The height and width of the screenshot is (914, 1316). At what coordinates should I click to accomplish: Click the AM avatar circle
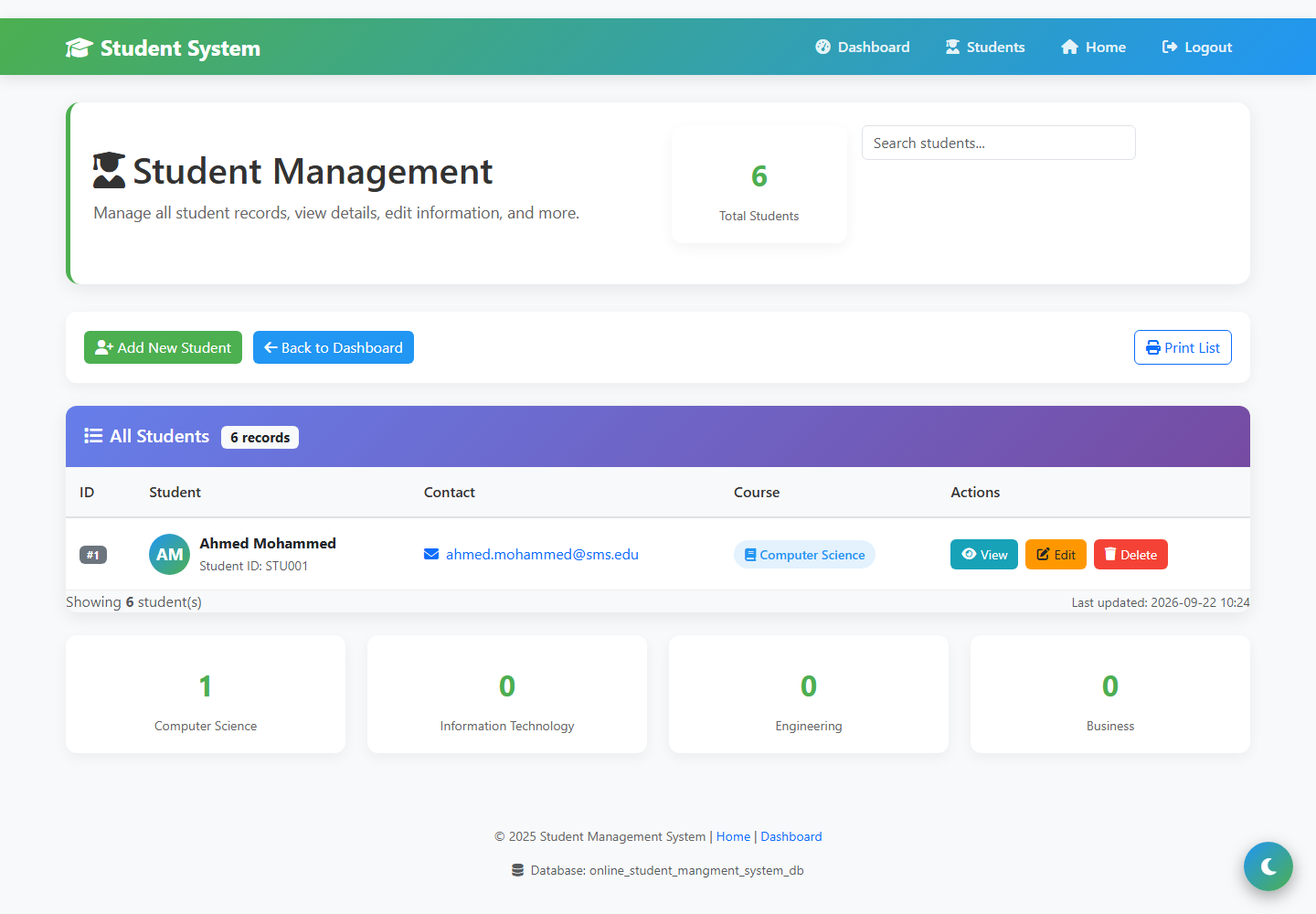click(x=169, y=554)
